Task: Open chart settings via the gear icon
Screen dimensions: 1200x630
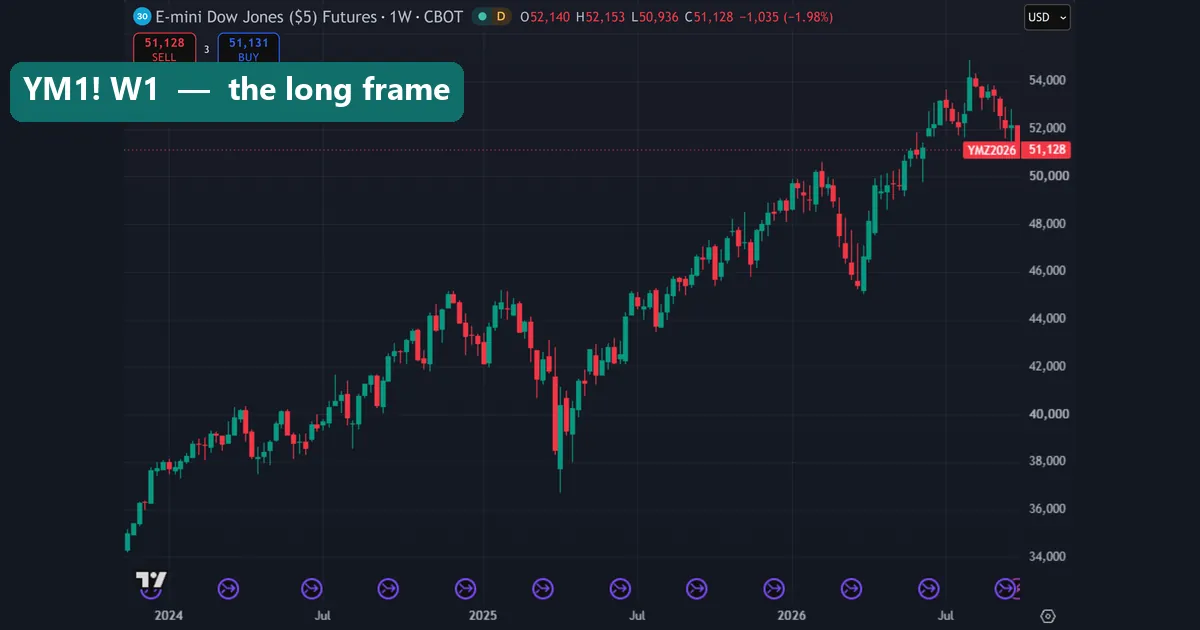Action: [x=1048, y=616]
